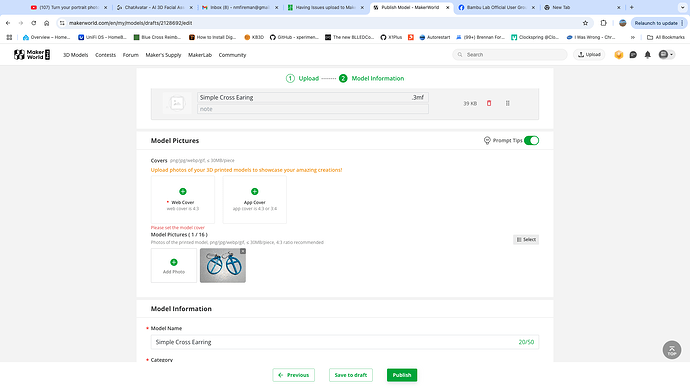Viewport: 690px width, 388px height.
Task: Remove the earring photo with its X
Action: [x=242, y=251]
